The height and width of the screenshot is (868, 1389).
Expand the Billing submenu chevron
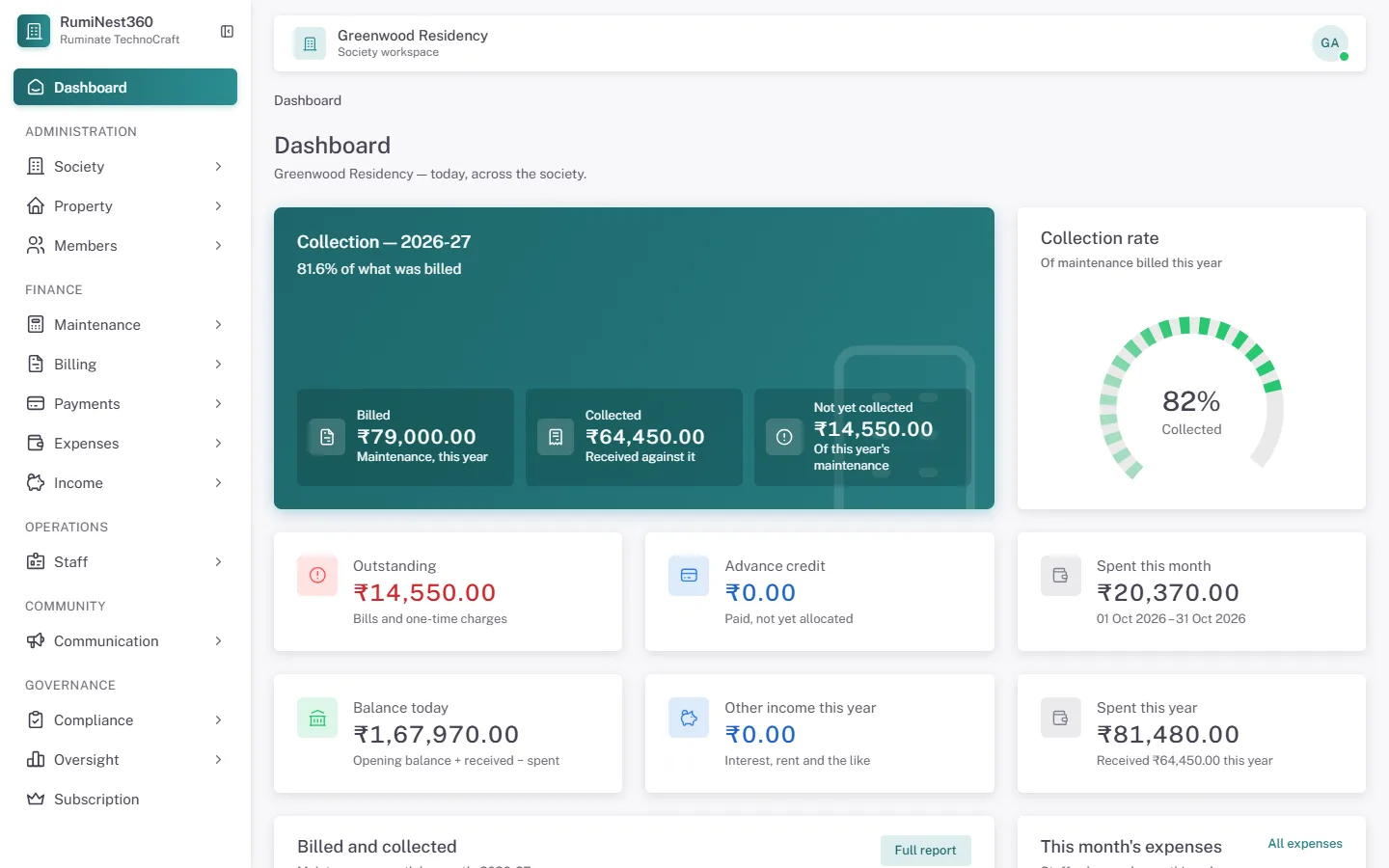pos(218,364)
